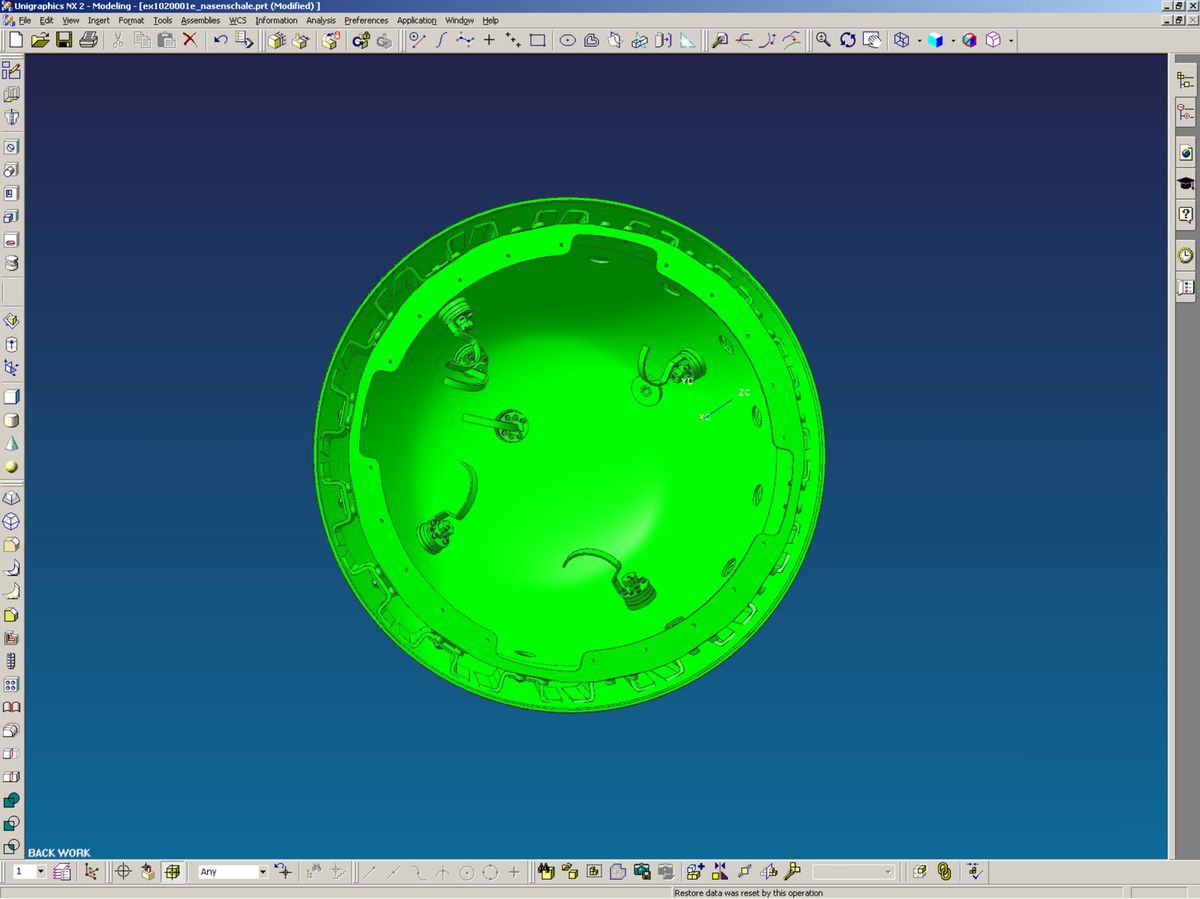Screen dimensions: 1200x899
Task: Toggle the curve Control Point snap
Action: tap(418, 872)
